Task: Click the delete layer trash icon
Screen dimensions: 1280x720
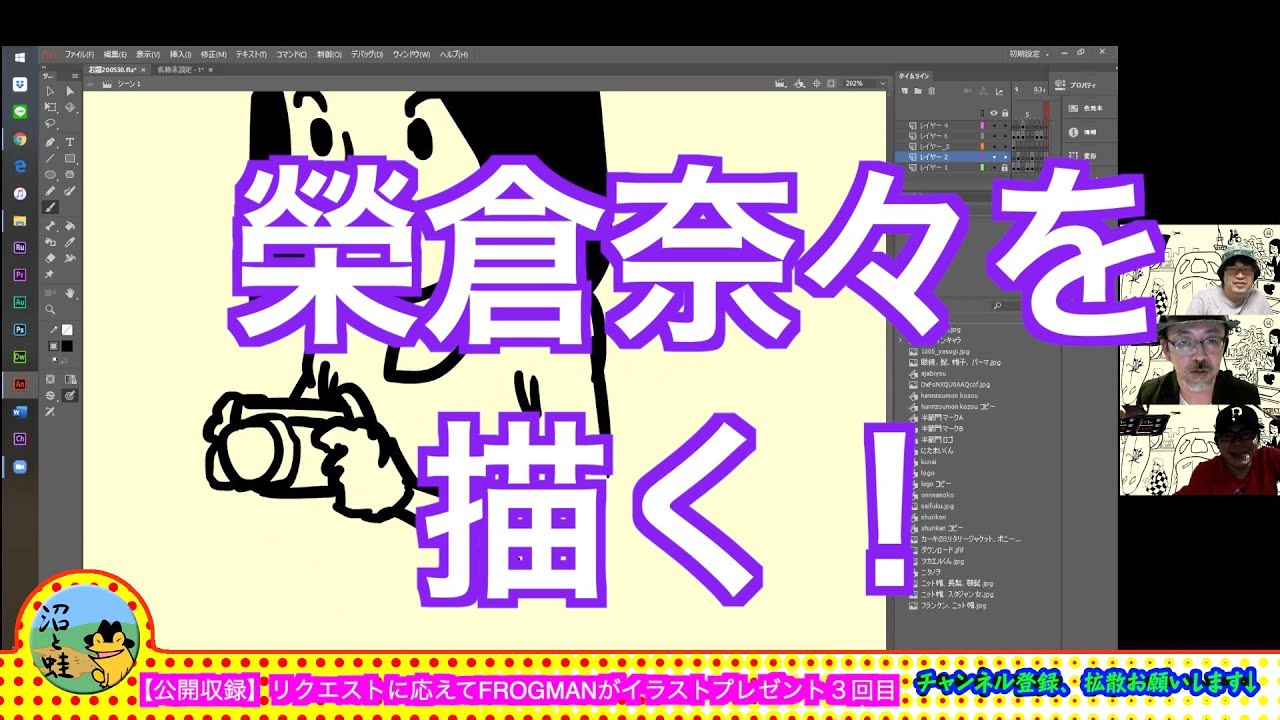Action: [932, 91]
